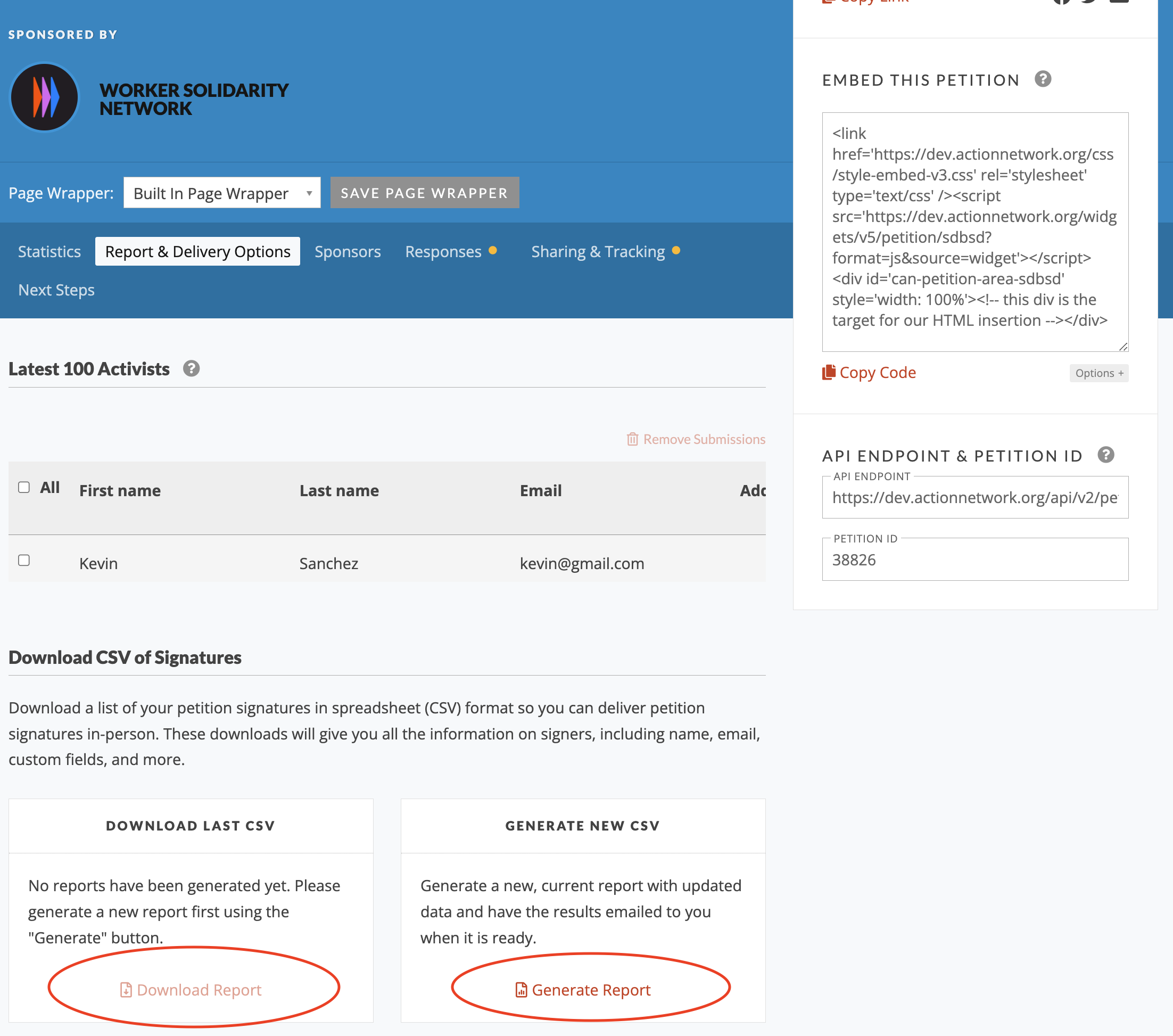
Task: Click the API Endpoint field
Action: pyautogui.click(x=975, y=497)
